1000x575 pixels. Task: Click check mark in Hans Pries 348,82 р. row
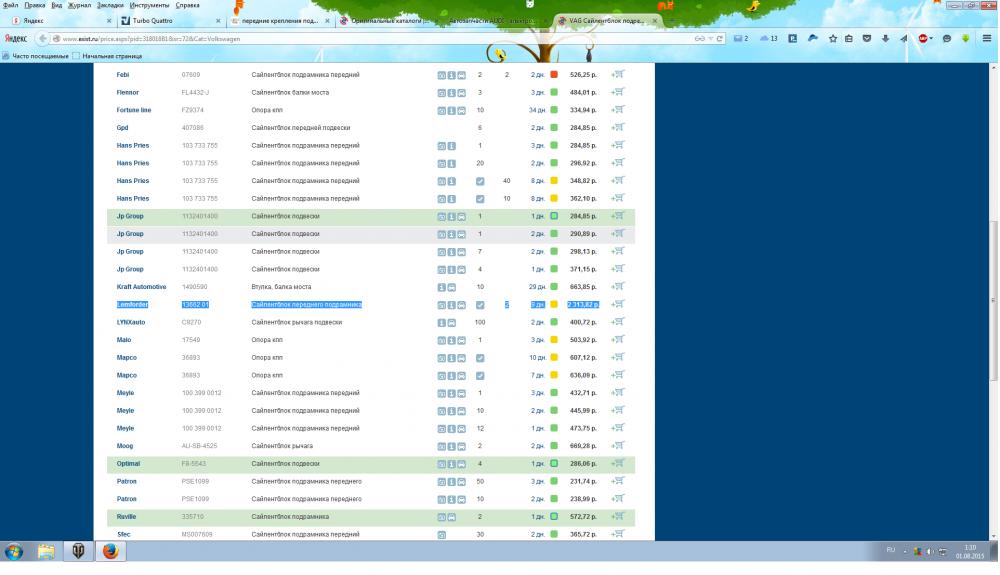(480, 181)
